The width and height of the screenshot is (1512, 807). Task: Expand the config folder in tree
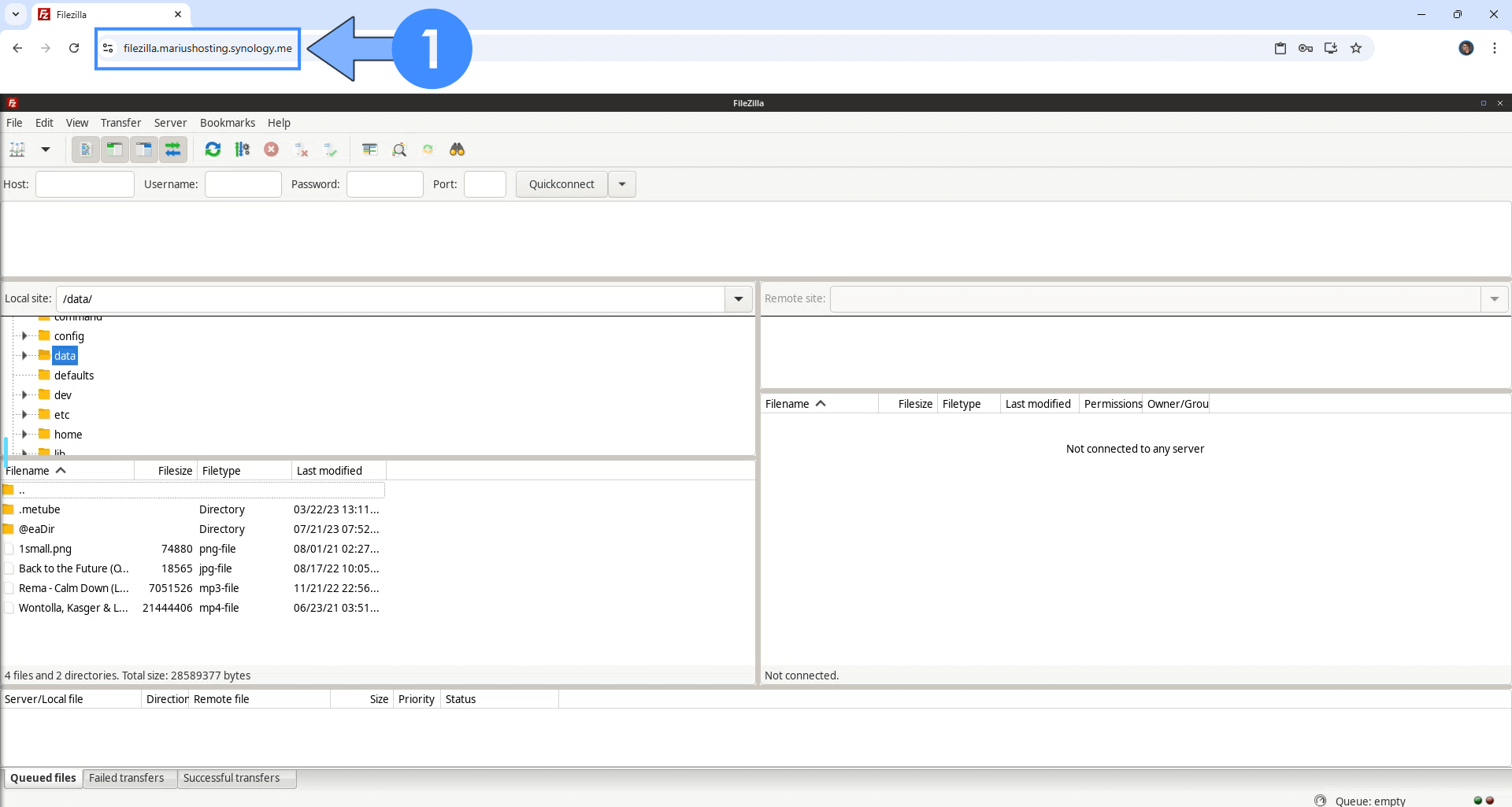click(x=24, y=336)
